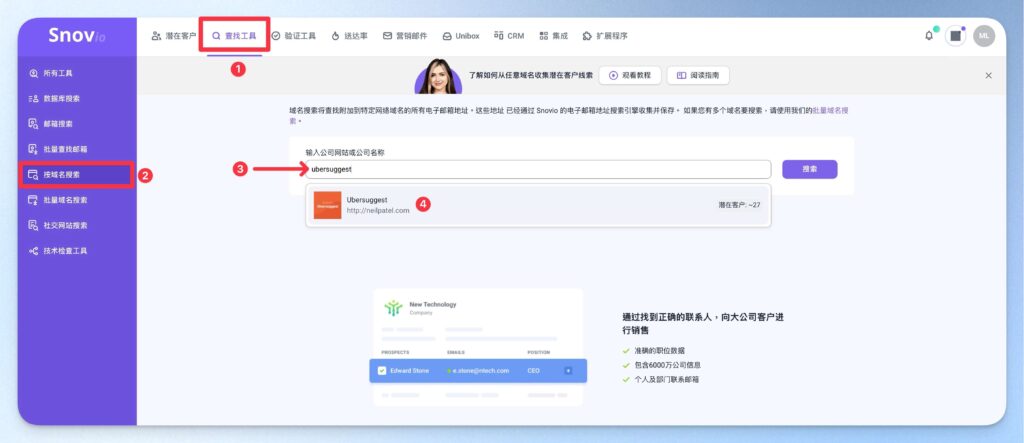The image size is (1024, 443).
Task: Open the 扩展程序 tab
Action: coord(605,36)
